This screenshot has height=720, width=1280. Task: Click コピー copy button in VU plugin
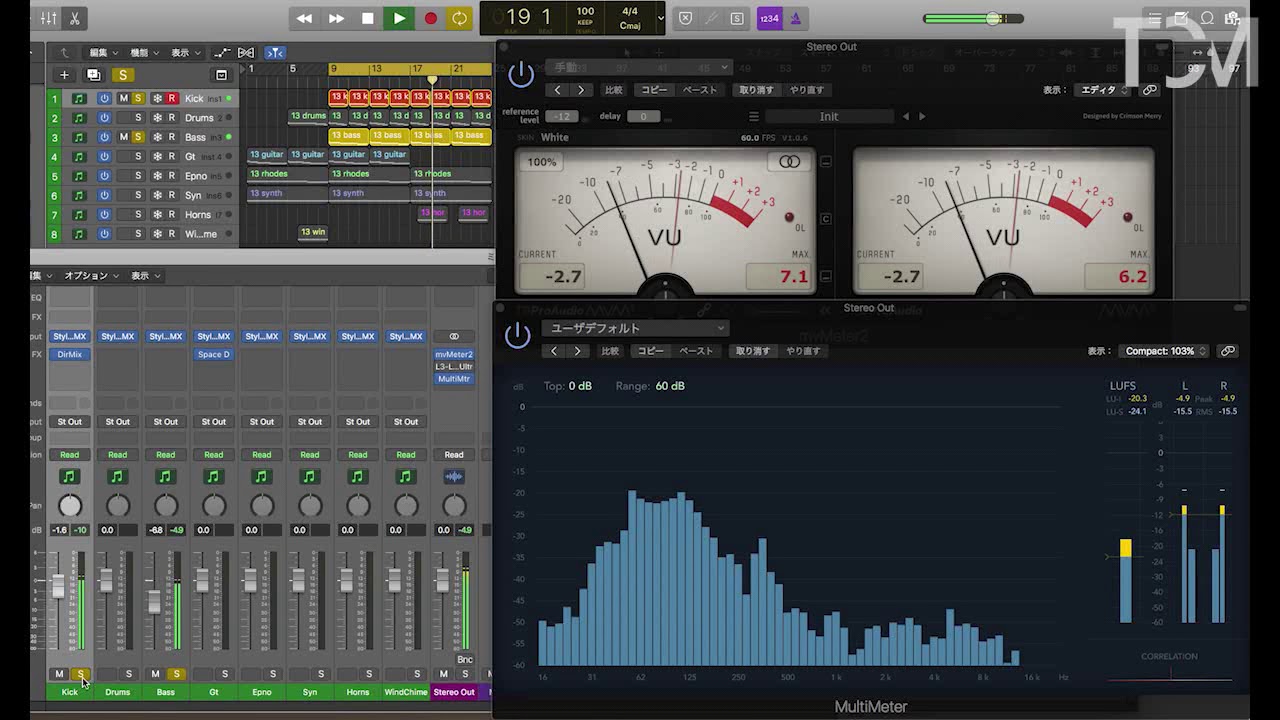[x=654, y=90]
